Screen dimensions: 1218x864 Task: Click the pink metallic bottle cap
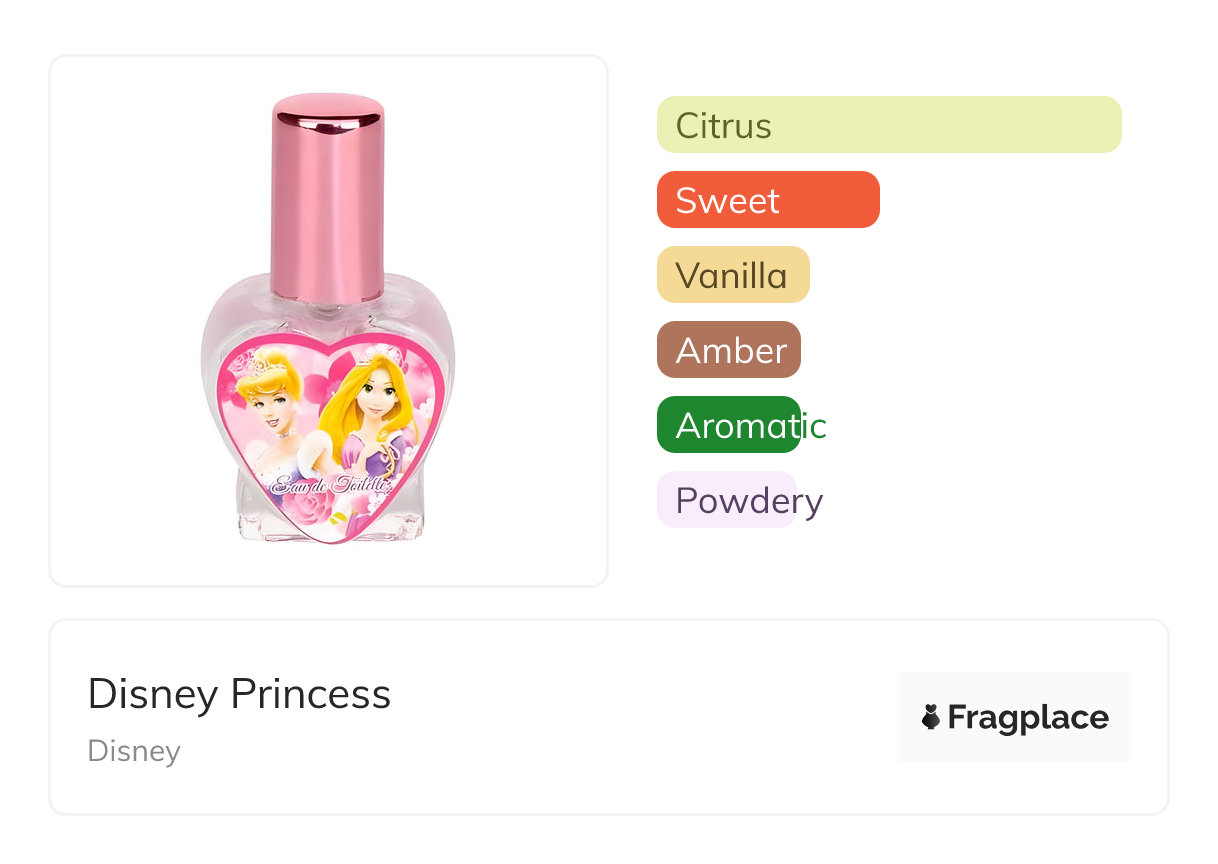327,195
